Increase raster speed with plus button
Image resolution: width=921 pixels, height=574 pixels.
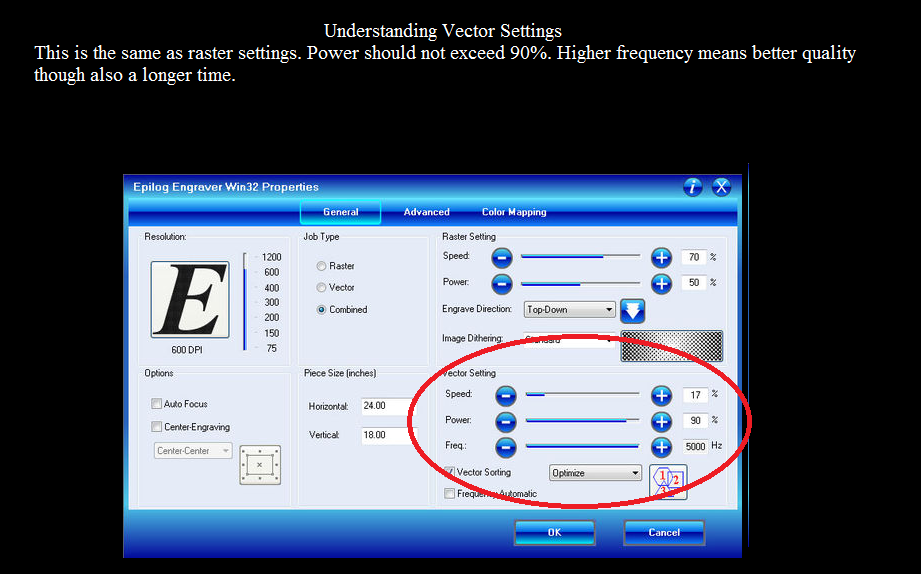tap(661, 257)
